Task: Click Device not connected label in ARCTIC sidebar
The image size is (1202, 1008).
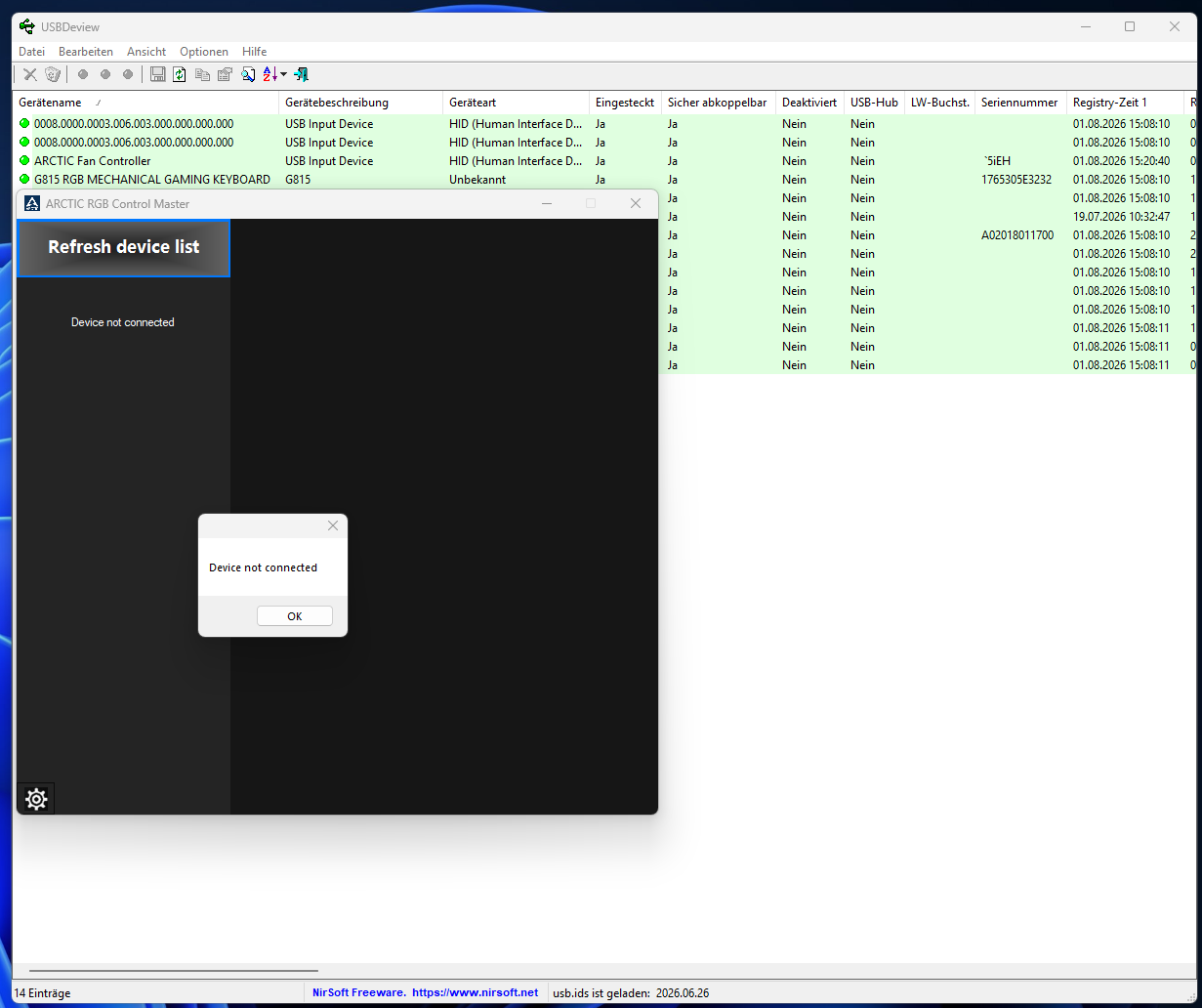Action: click(123, 322)
